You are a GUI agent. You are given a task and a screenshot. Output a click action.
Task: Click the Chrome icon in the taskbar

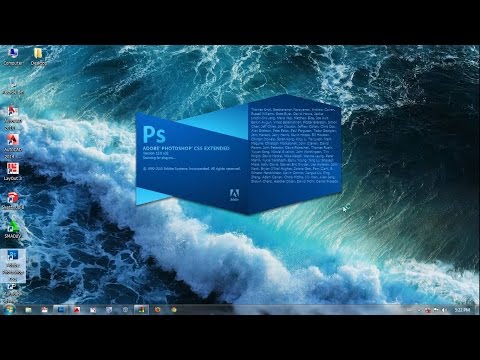[174, 310]
